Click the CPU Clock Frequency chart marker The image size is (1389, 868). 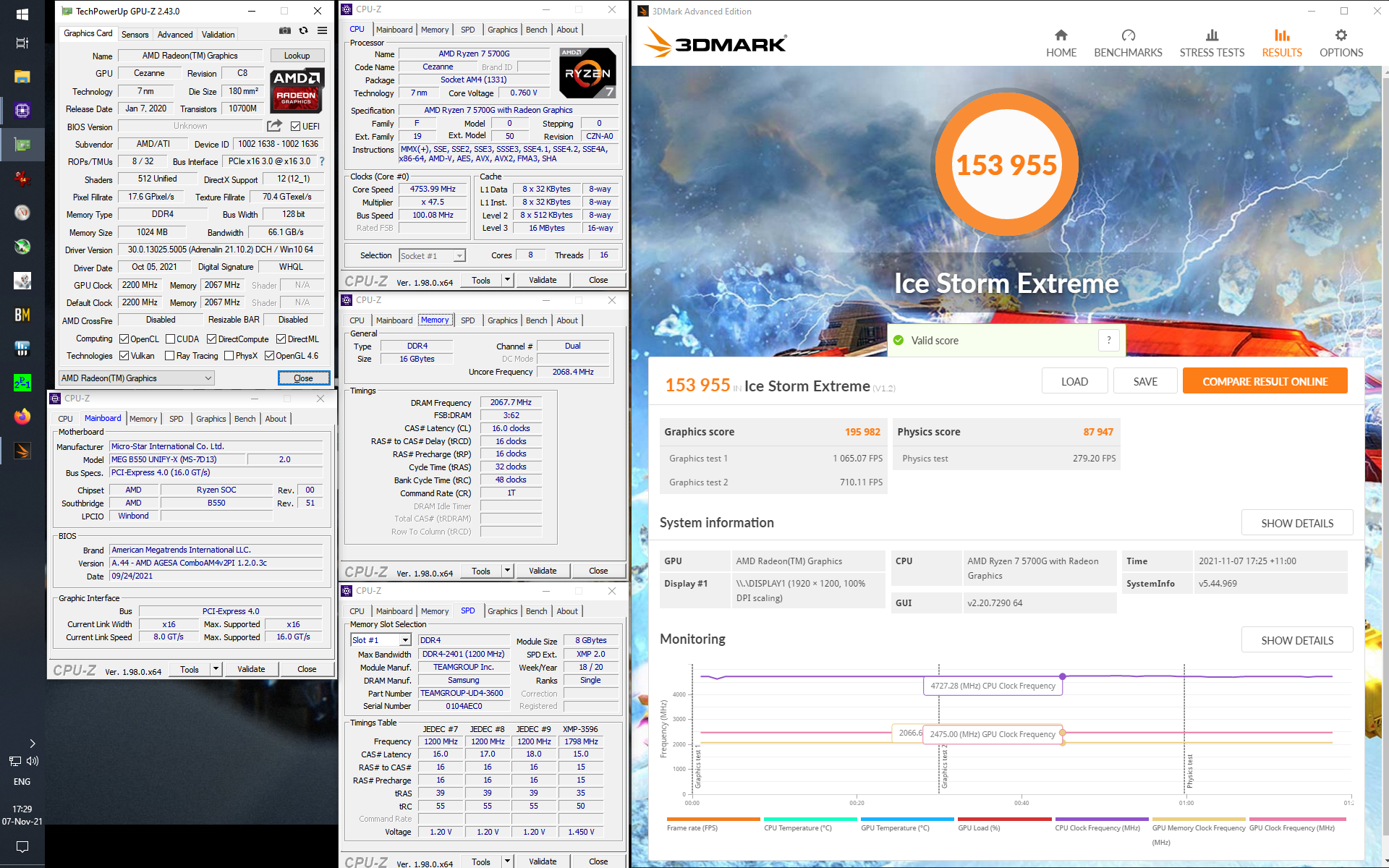pyautogui.click(x=1062, y=676)
